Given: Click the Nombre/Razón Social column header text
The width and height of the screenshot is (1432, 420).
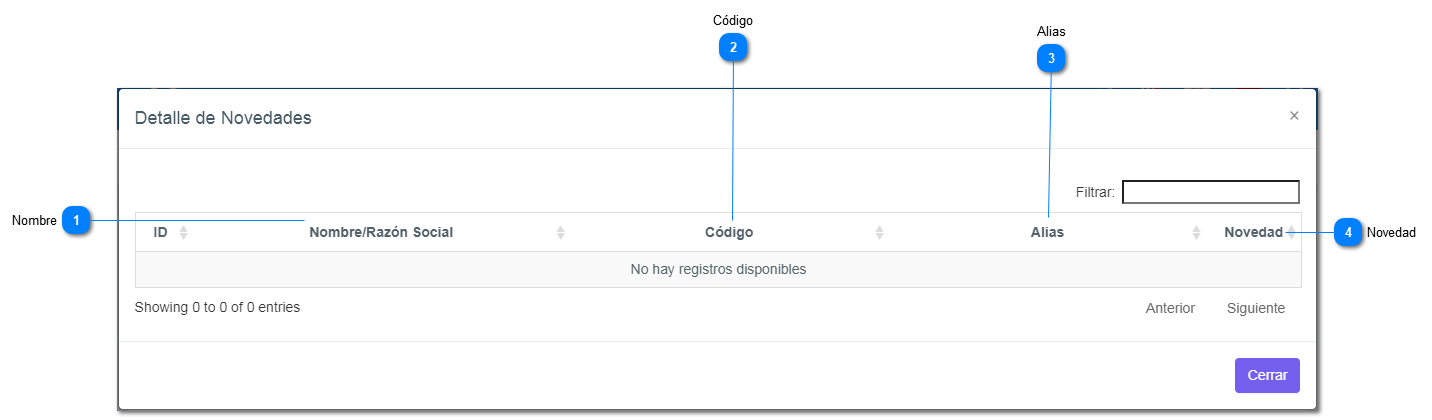Looking at the screenshot, I should 381,233.
